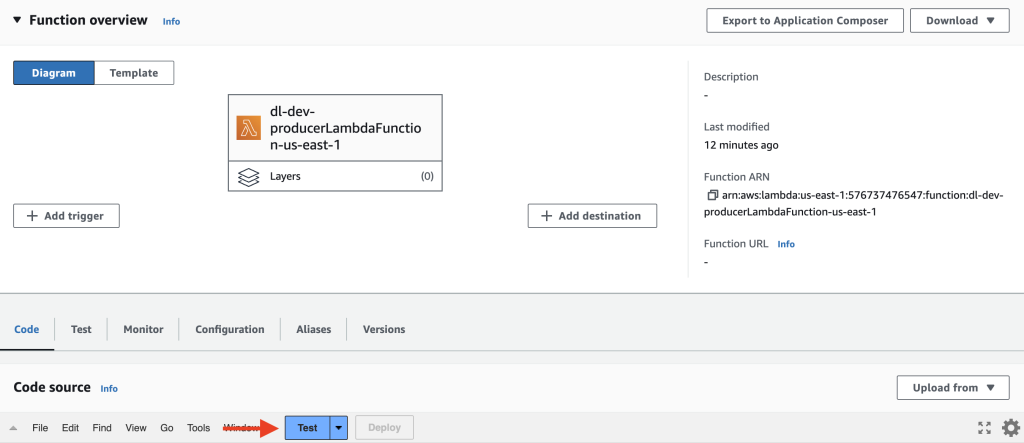
Task: Open the Tools menu in editor
Action: [x=199, y=428]
